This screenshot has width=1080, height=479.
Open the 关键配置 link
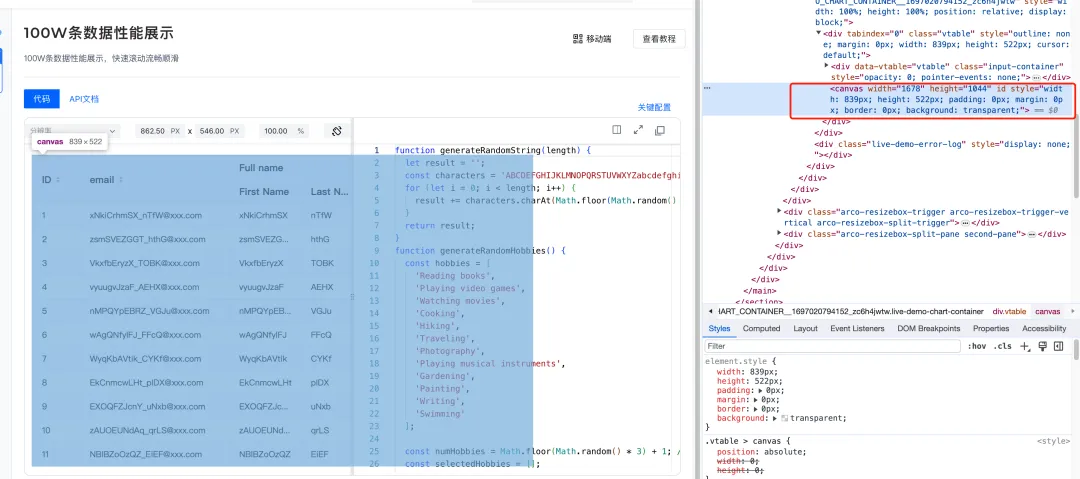[654, 107]
